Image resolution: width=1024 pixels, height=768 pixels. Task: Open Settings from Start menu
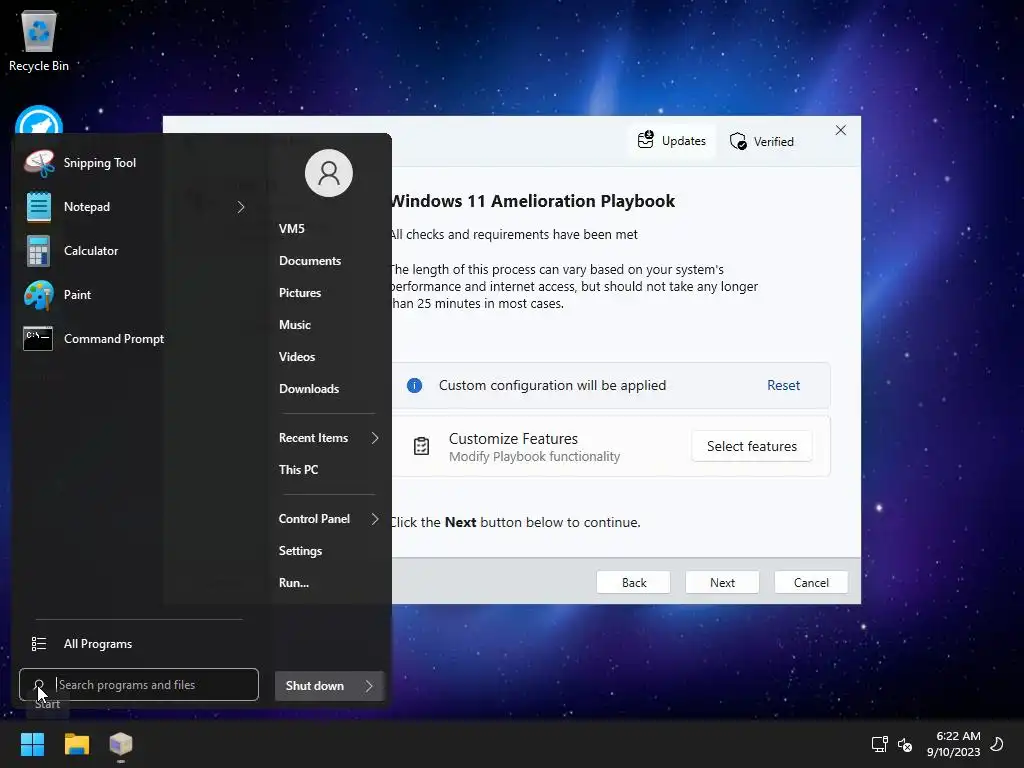pyautogui.click(x=300, y=551)
